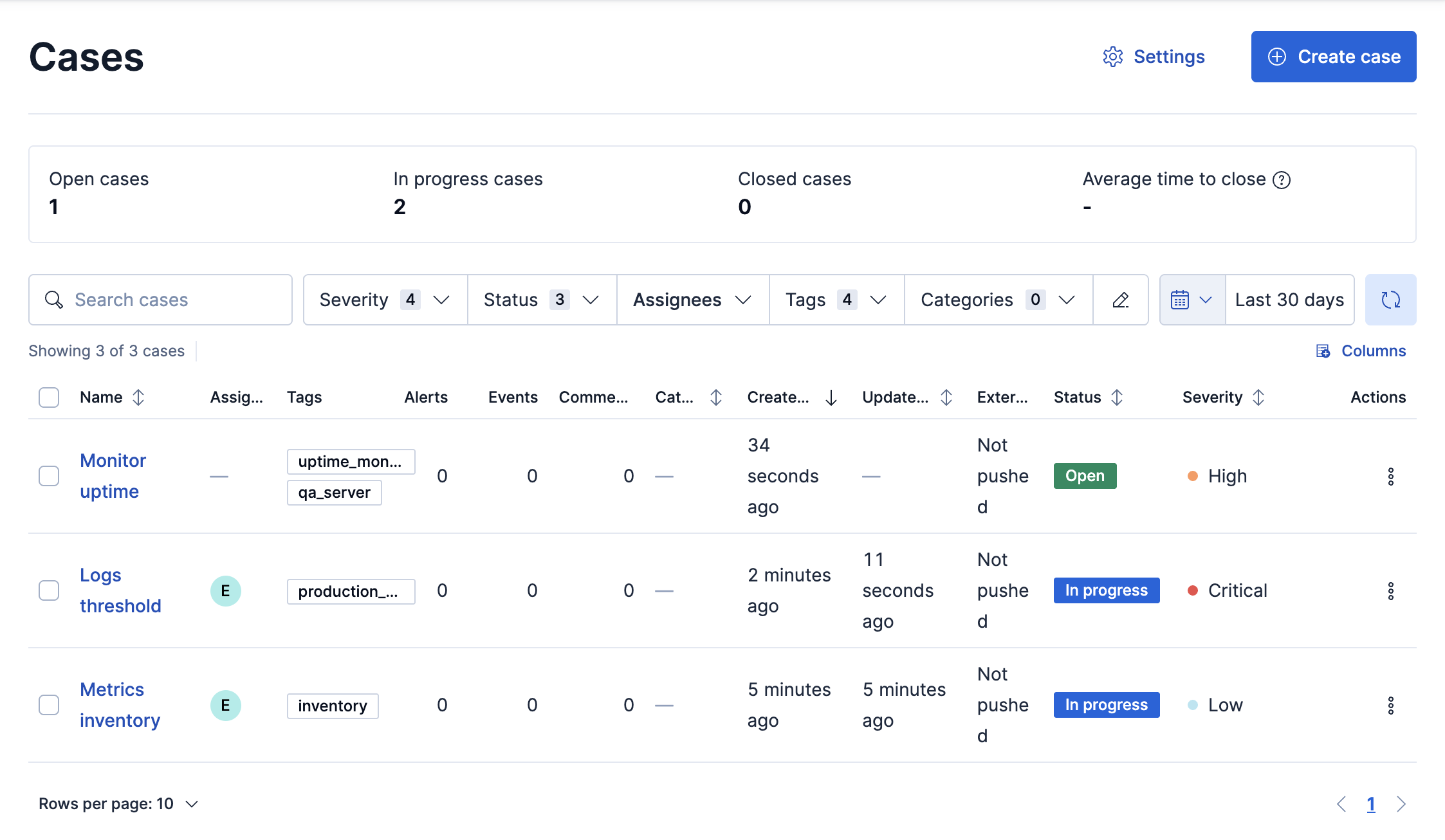Image resolution: width=1445 pixels, height=840 pixels.
Task: Open the actions menu for Logs threshold
Action: [1392, 590]
